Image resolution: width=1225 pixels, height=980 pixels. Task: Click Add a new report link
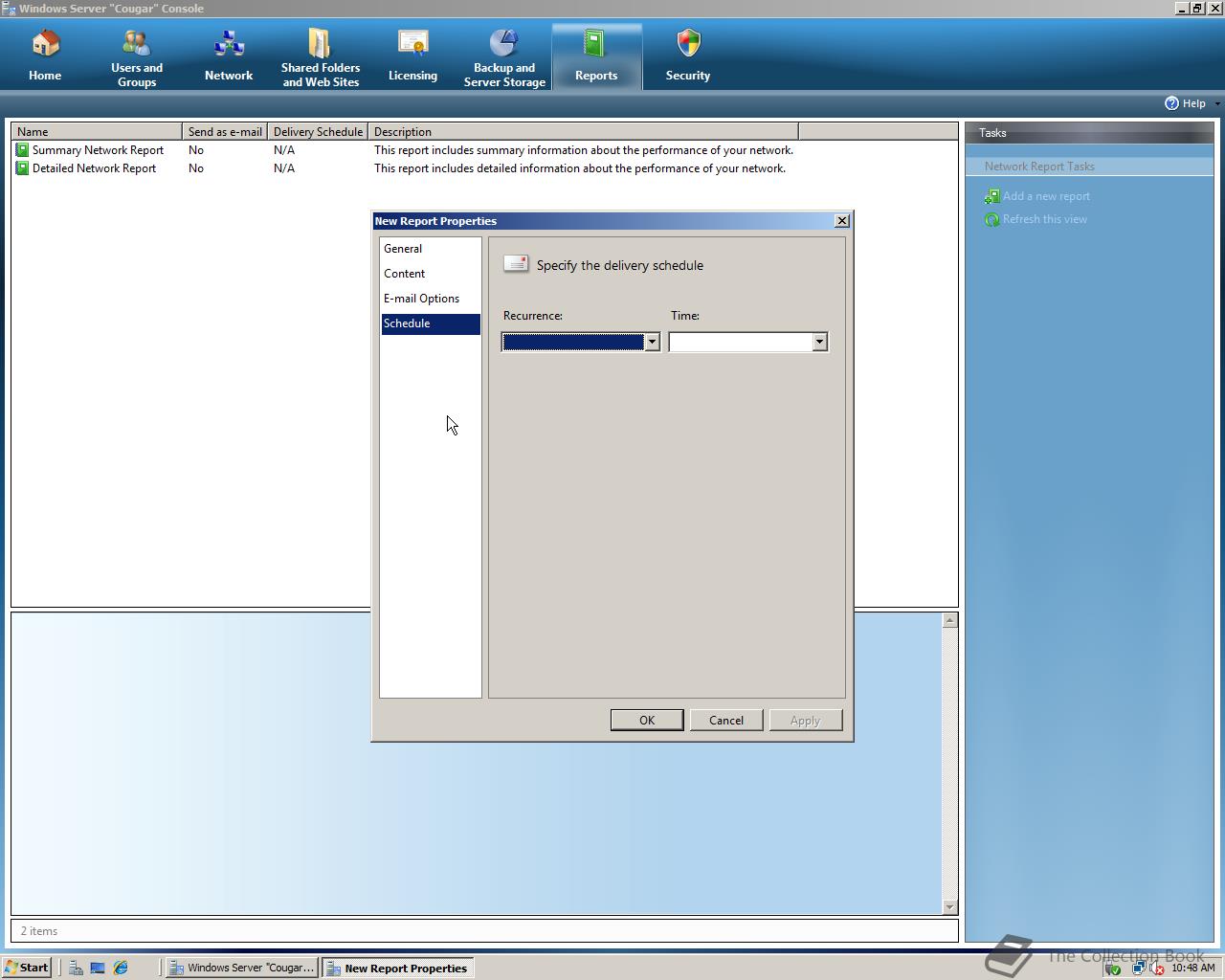(1046, 196)
